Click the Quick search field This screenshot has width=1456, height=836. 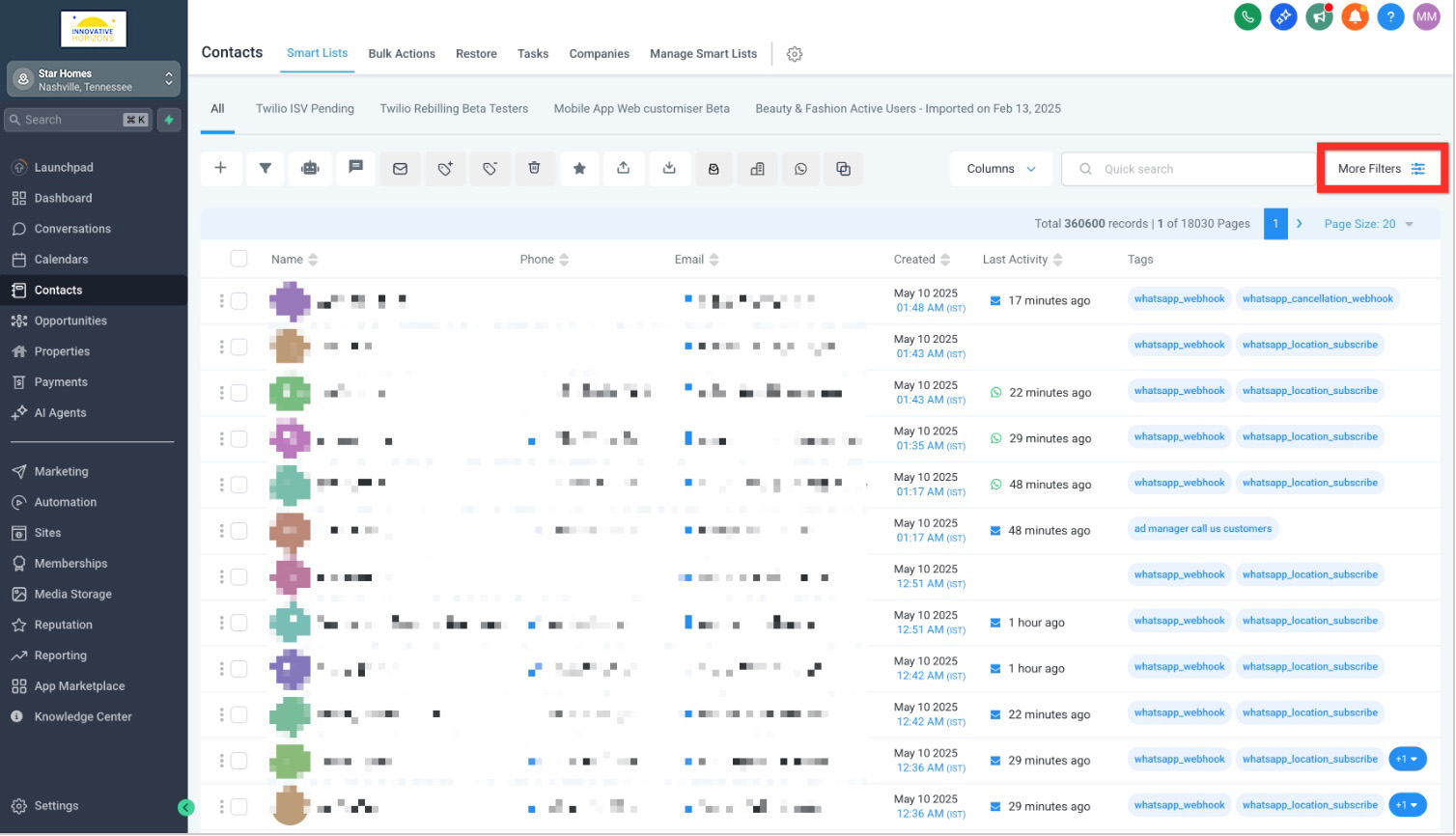pyautogui.click(x=1190, y=168)
